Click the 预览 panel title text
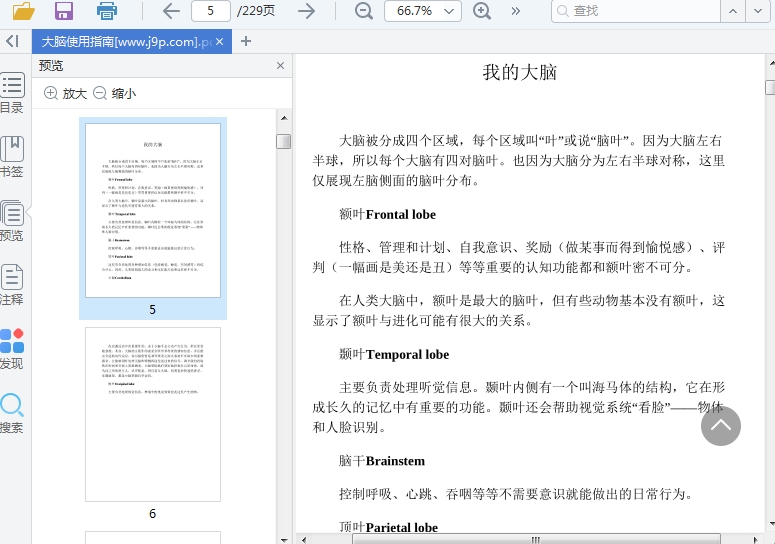The width and height of the screenshot is (775, 544). pos(51,66)
